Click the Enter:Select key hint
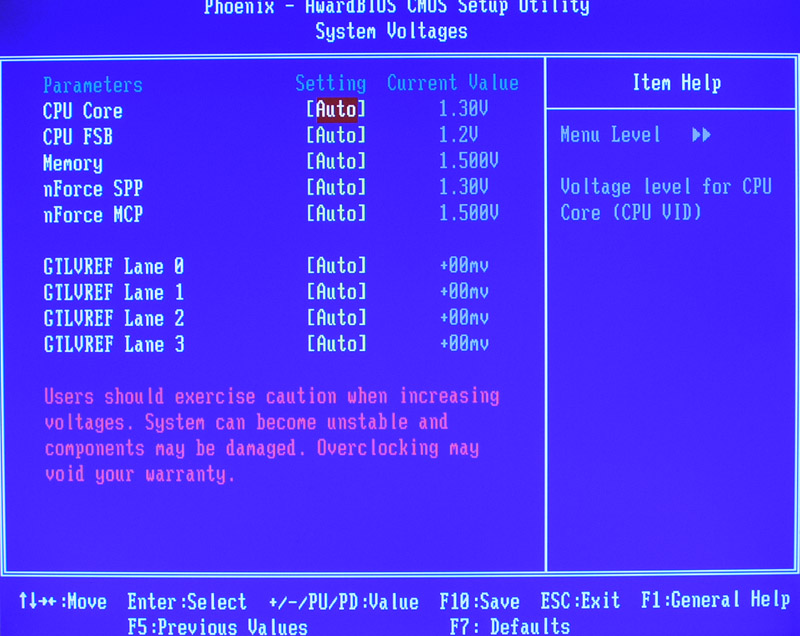 coord(187,602)
